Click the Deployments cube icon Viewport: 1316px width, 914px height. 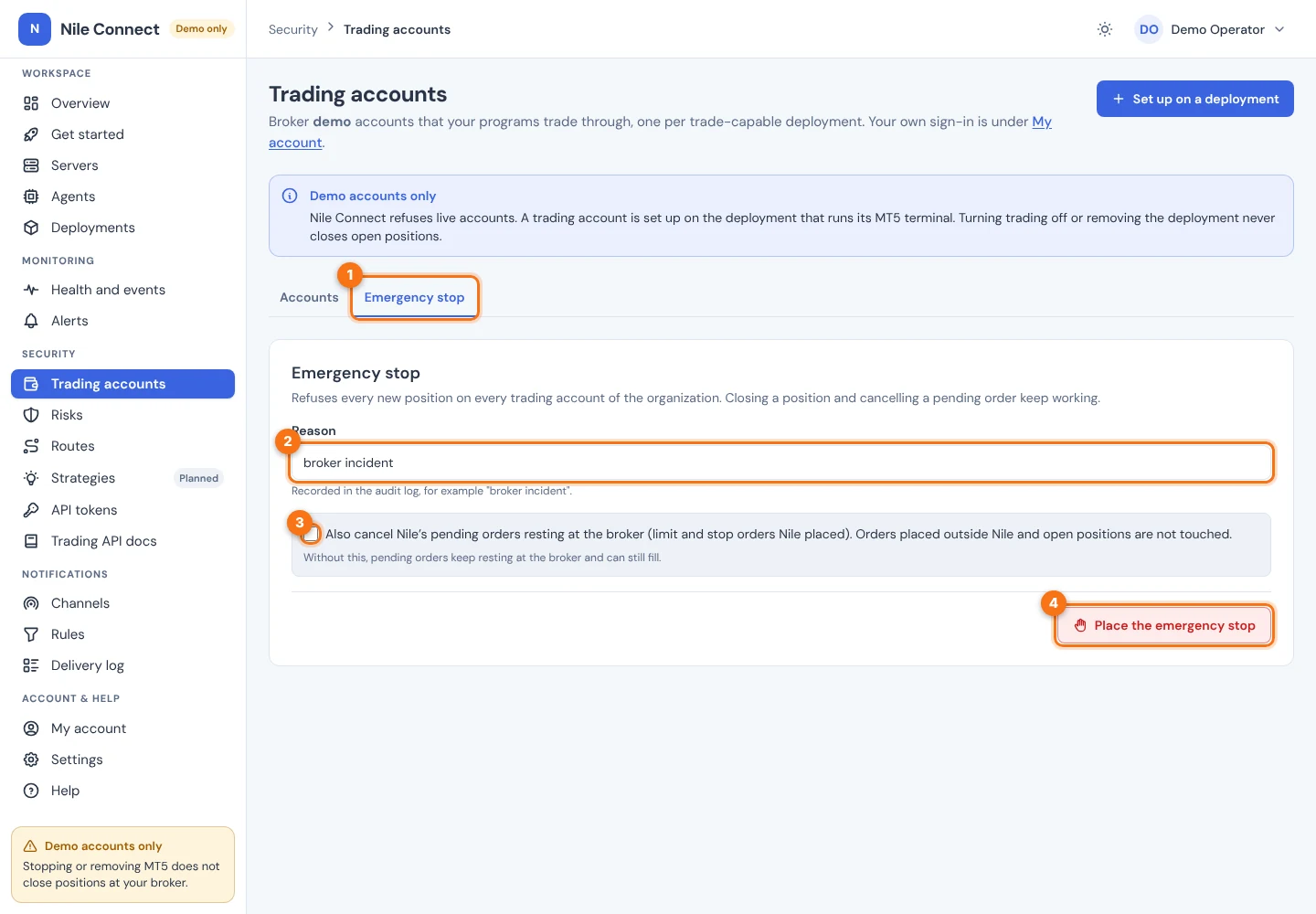coord(31,228)
